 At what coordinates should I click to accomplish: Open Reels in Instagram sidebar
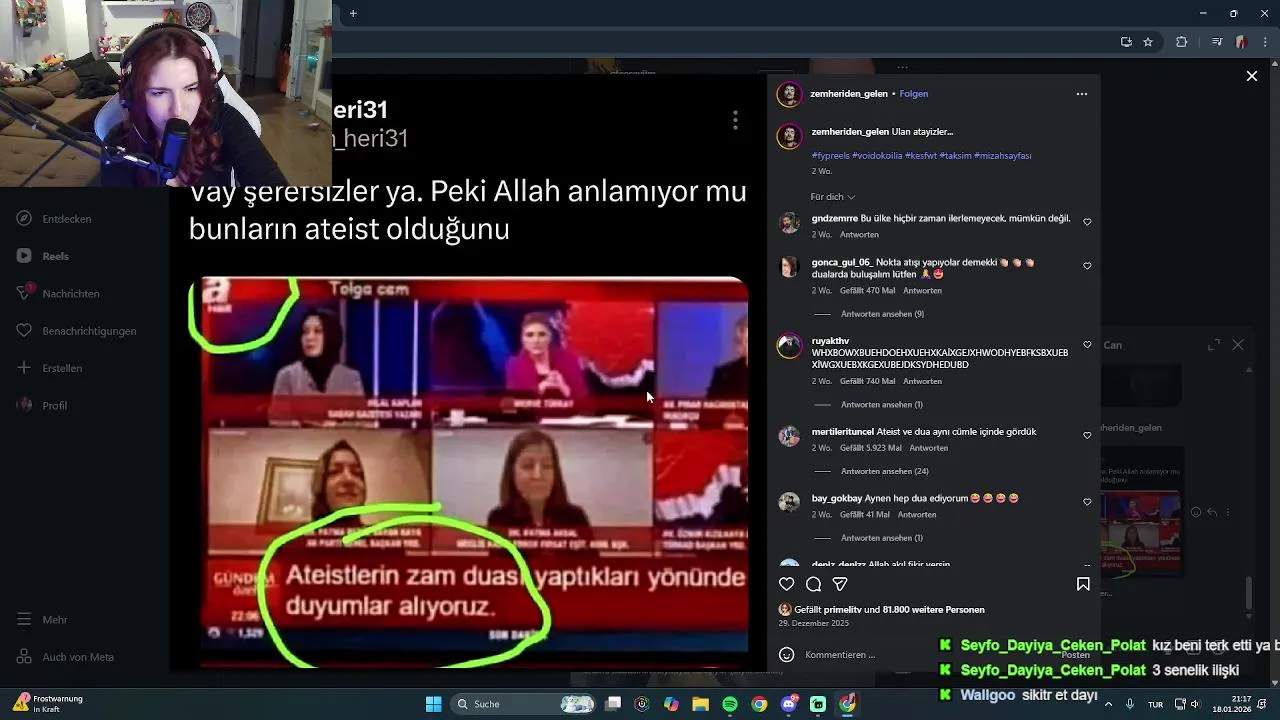pyautogui.click(x=44, y=256)
